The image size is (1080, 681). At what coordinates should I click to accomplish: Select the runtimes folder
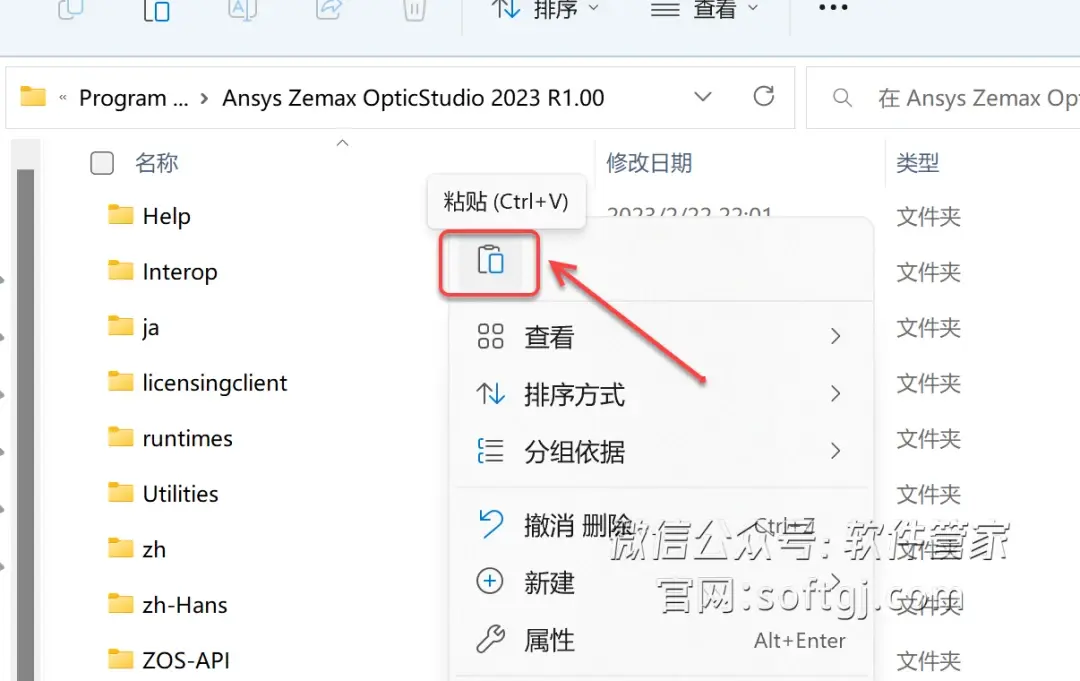click(x=187, y=439)
